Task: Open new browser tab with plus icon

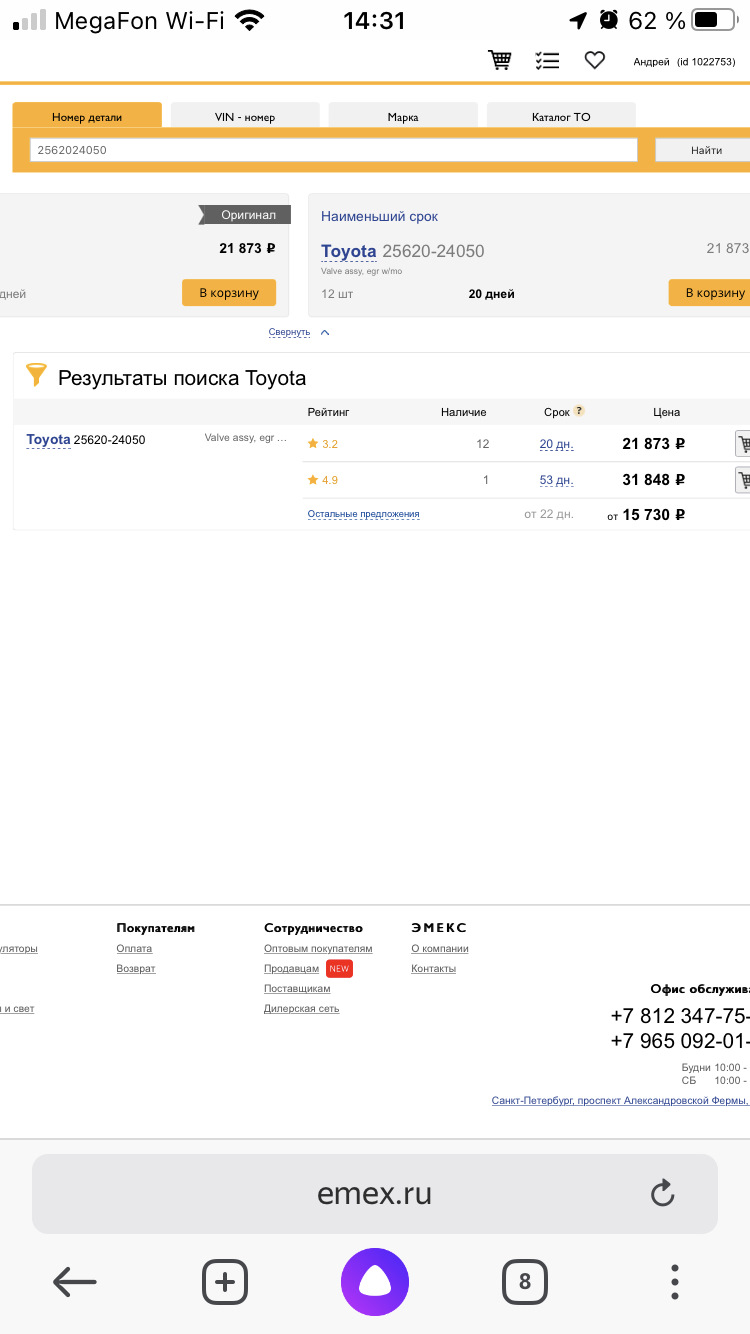Action: pos(225,1281)
